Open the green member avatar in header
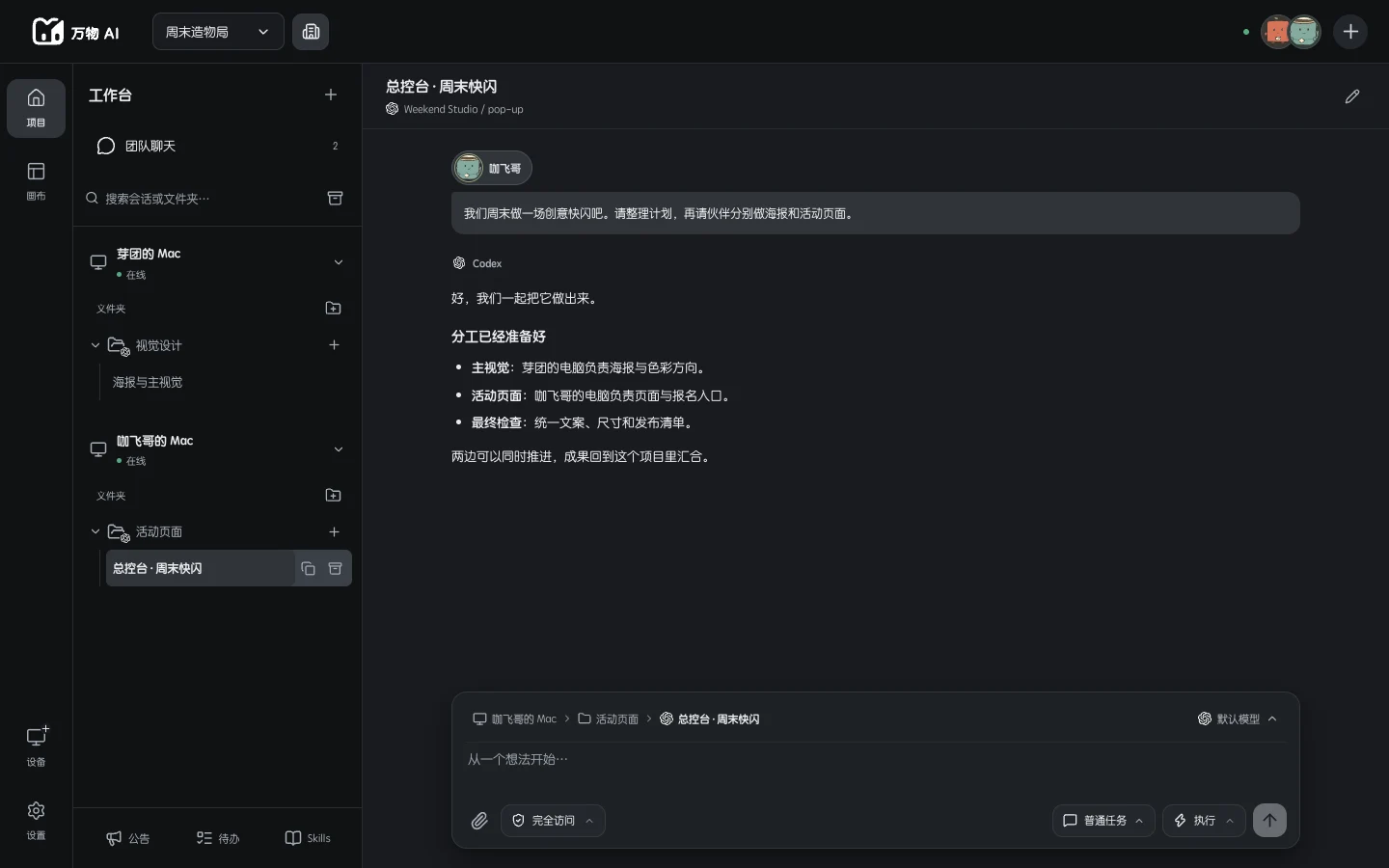1389x868 pixels. click(1305, 32)
